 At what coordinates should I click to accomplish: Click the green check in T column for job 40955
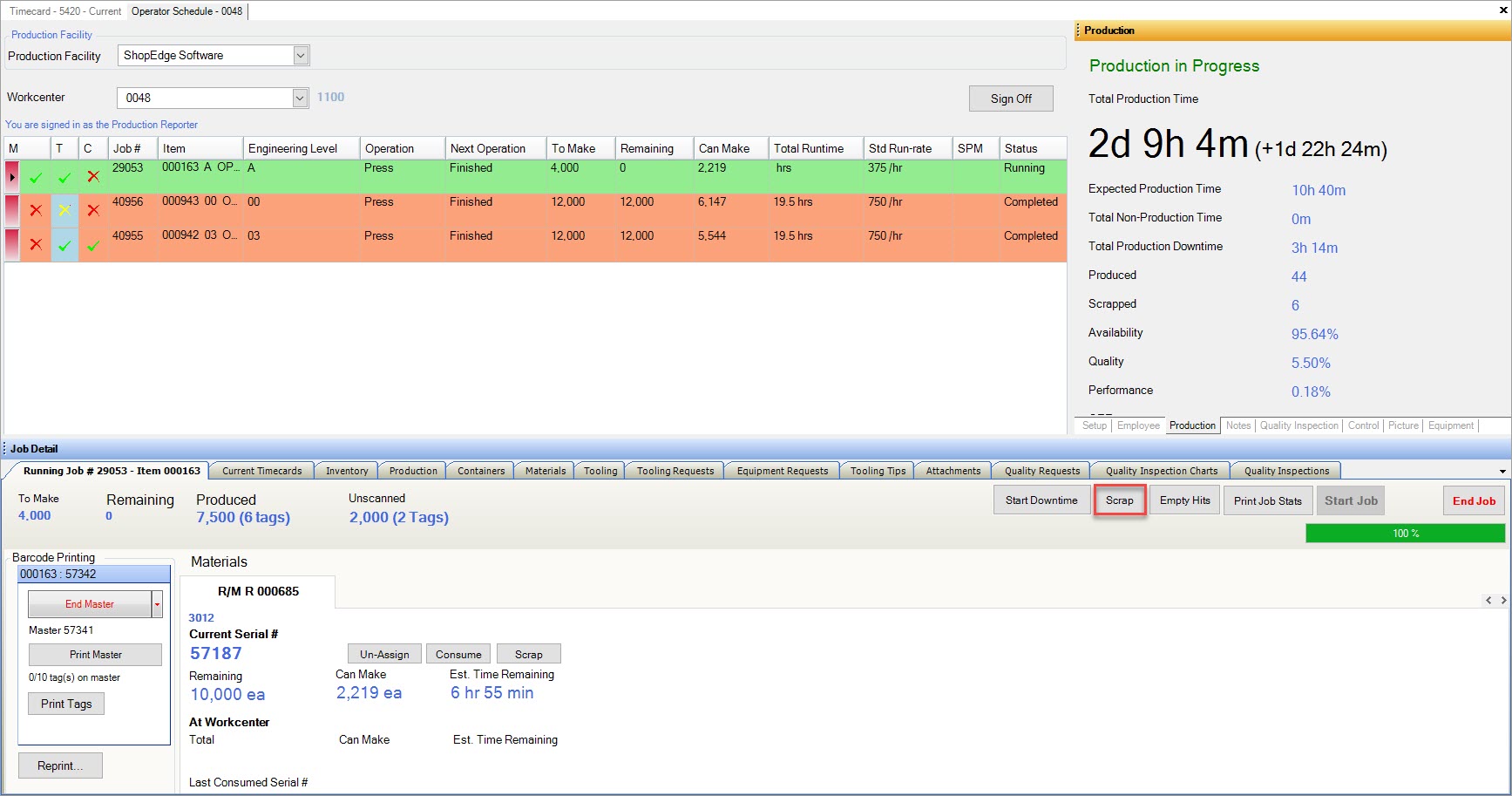click(64, 245)
